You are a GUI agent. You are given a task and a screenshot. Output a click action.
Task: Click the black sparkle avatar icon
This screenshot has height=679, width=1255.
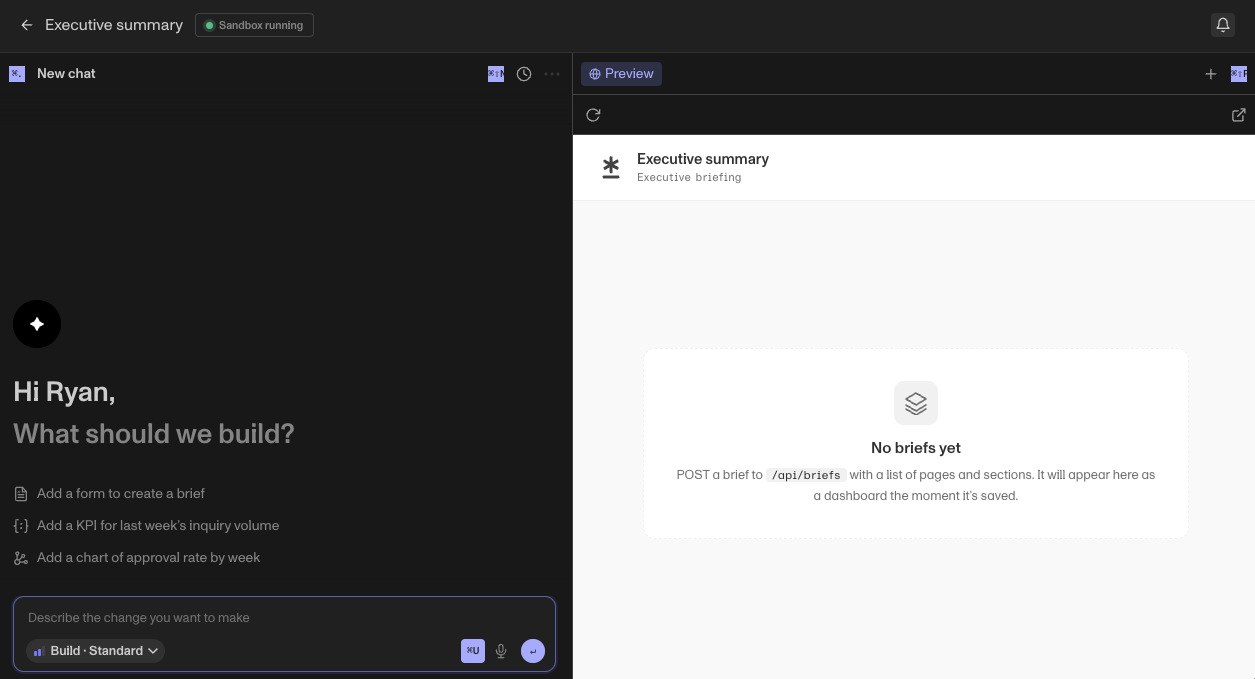coord(37,324)
